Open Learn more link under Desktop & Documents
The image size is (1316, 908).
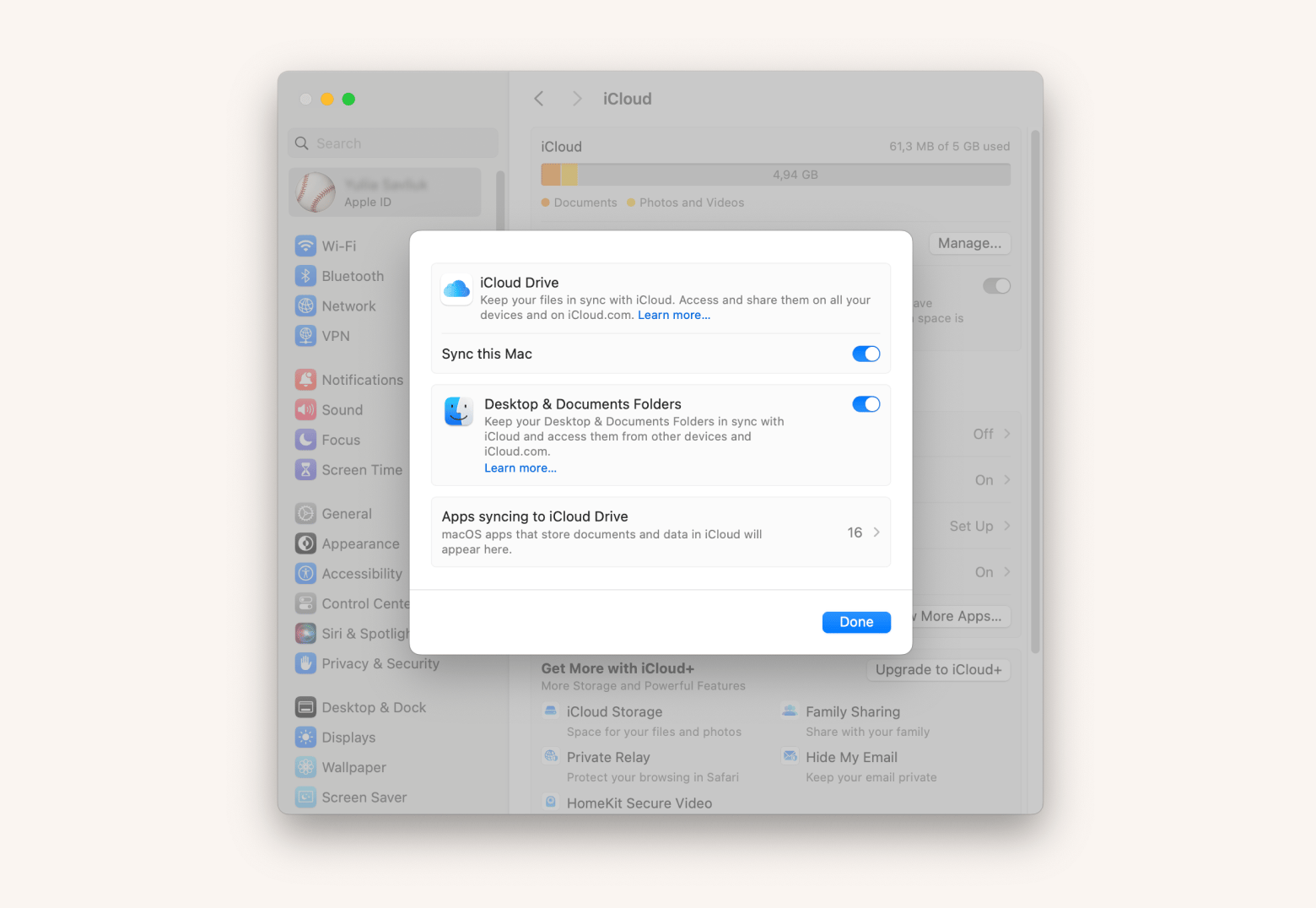[520, 468]
